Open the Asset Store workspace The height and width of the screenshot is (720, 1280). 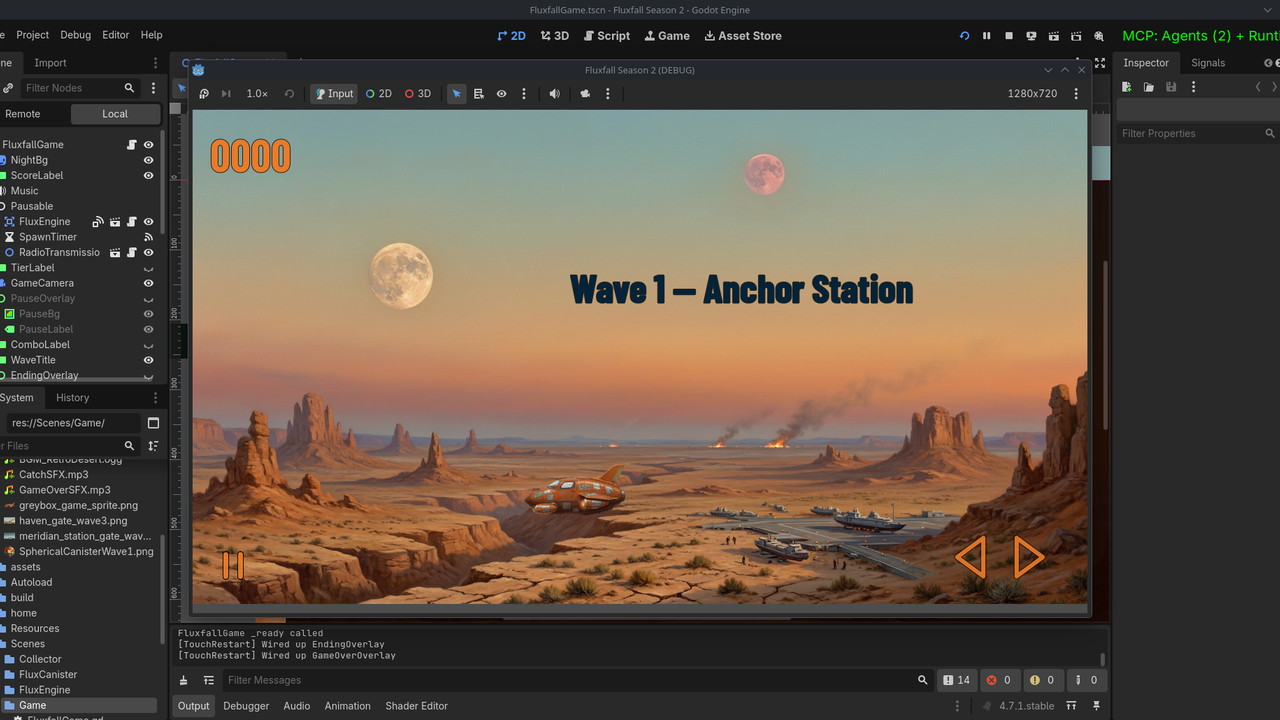743,35
